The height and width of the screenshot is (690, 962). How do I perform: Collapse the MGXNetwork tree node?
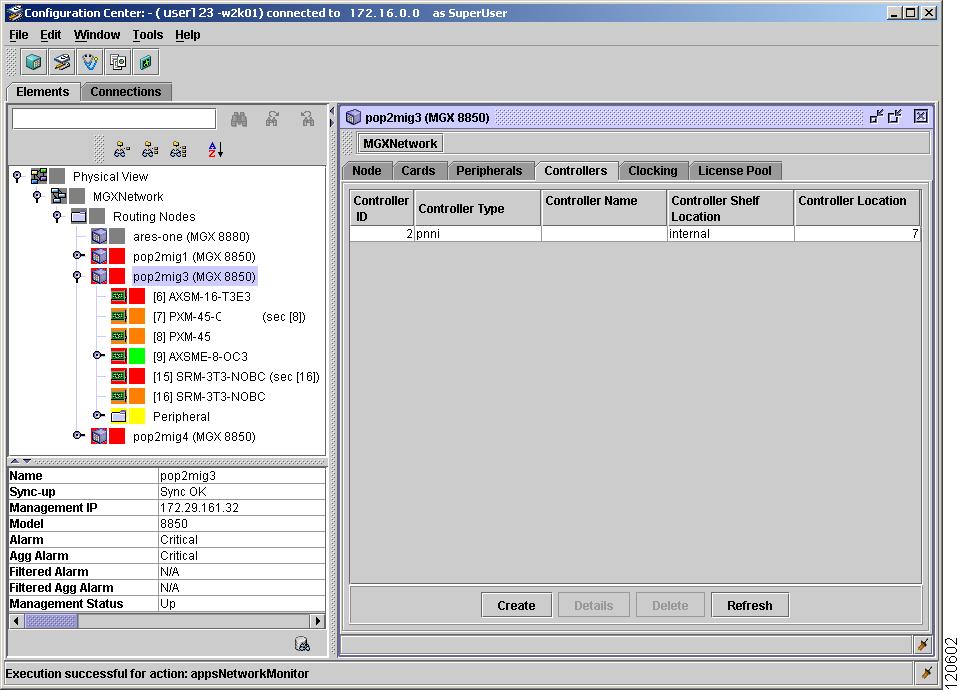click(x=37, y=196)
